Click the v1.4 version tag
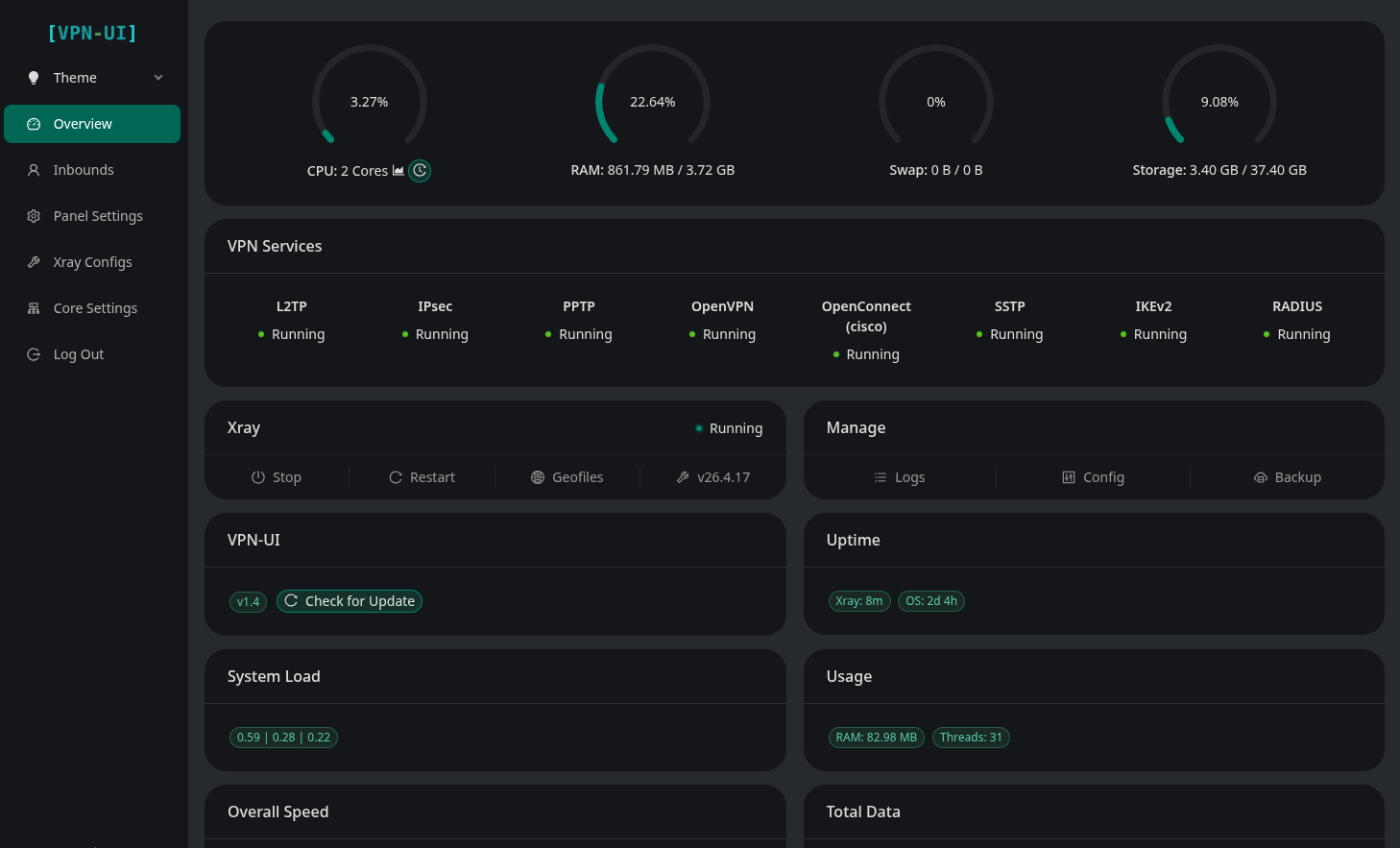This screenshot has width=1400, height=848. (249, 602)
